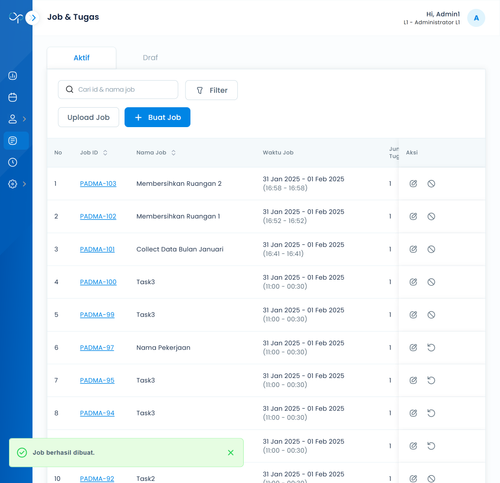500x483 pixels.
Task: Expand the sidebar with the chevron button
Action: coord(32,18)
